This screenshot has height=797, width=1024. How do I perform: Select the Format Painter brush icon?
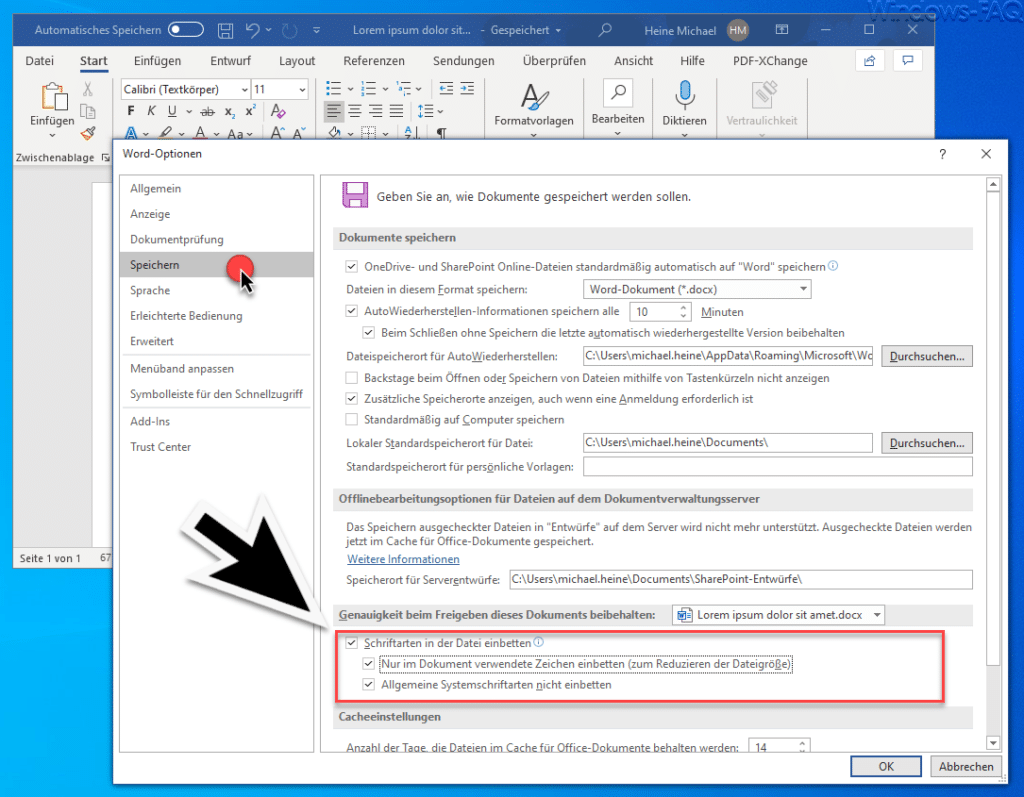pyautogui.click(x=88, y=133)
